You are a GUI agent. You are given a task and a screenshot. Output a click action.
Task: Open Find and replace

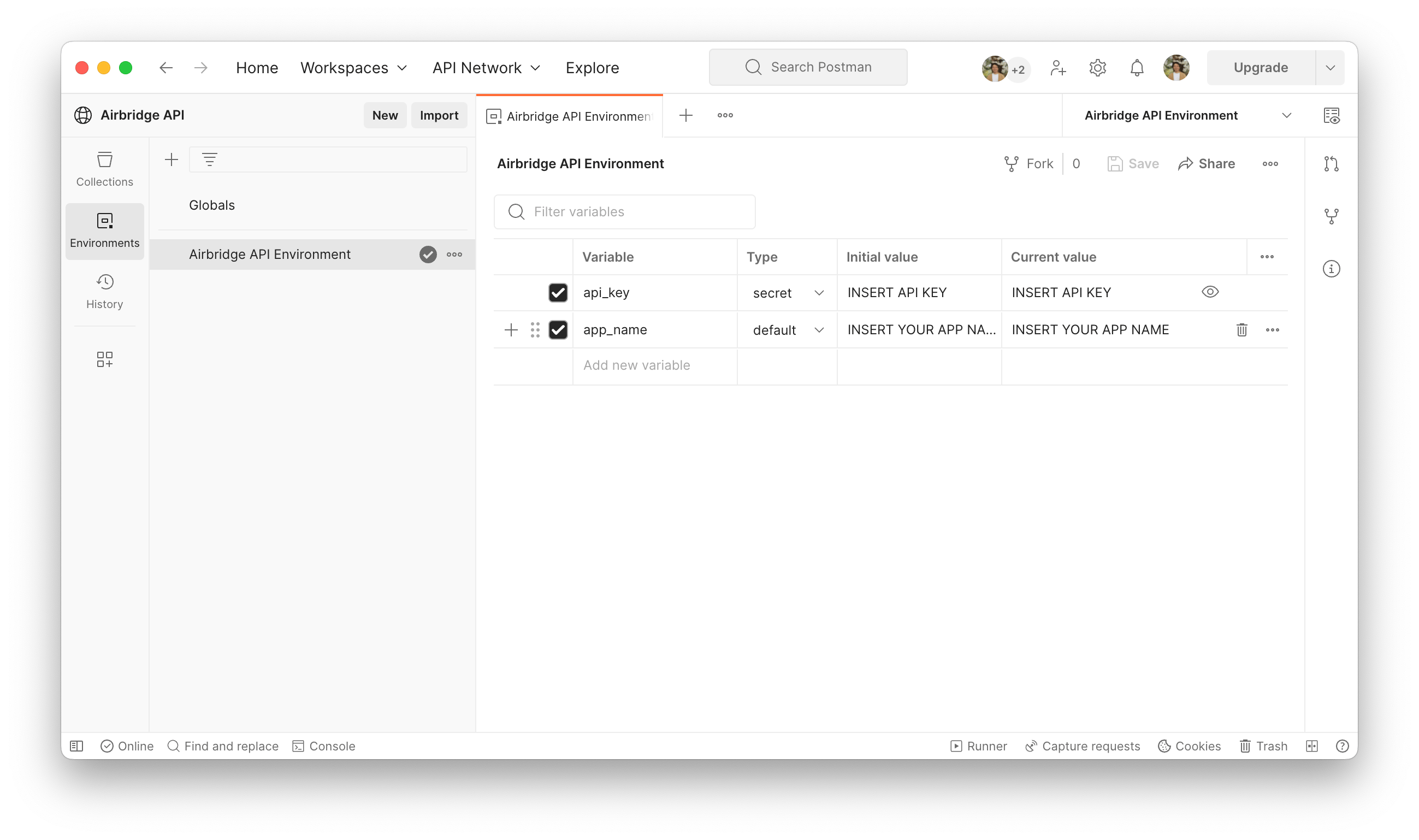223,746
